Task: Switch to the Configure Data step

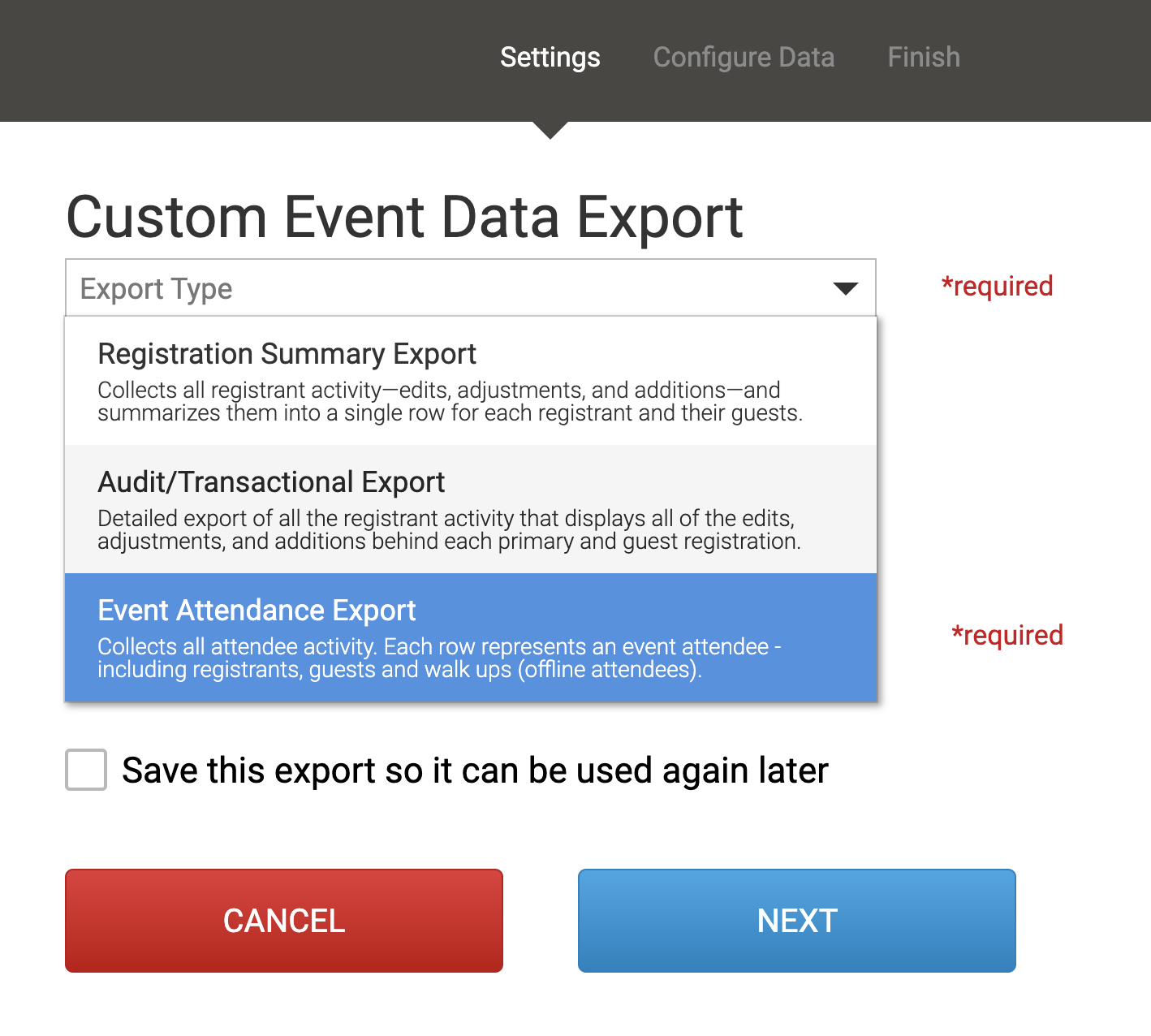Action: pyautogui.click(x=744, y=57)
